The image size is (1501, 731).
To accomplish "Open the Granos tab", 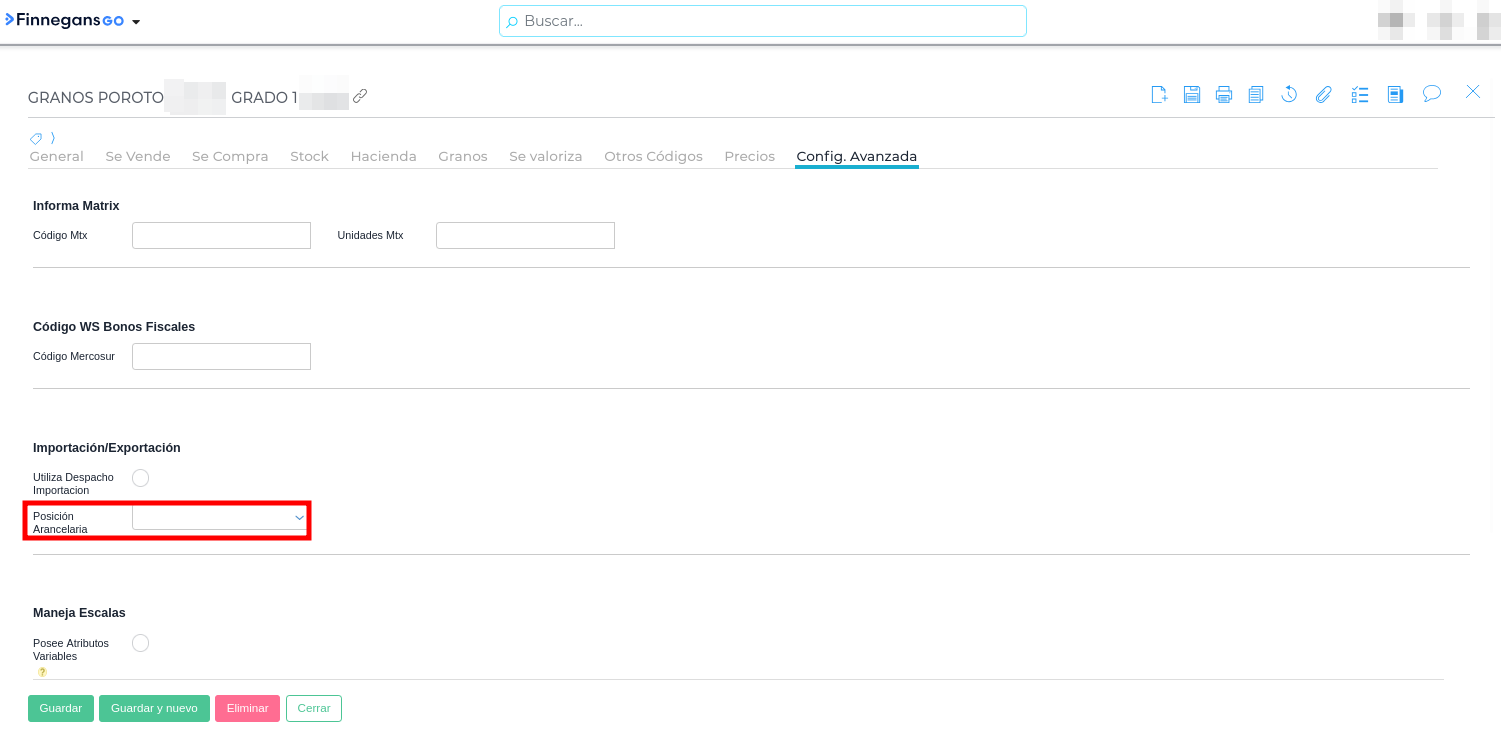I will (x=463, y=157).
